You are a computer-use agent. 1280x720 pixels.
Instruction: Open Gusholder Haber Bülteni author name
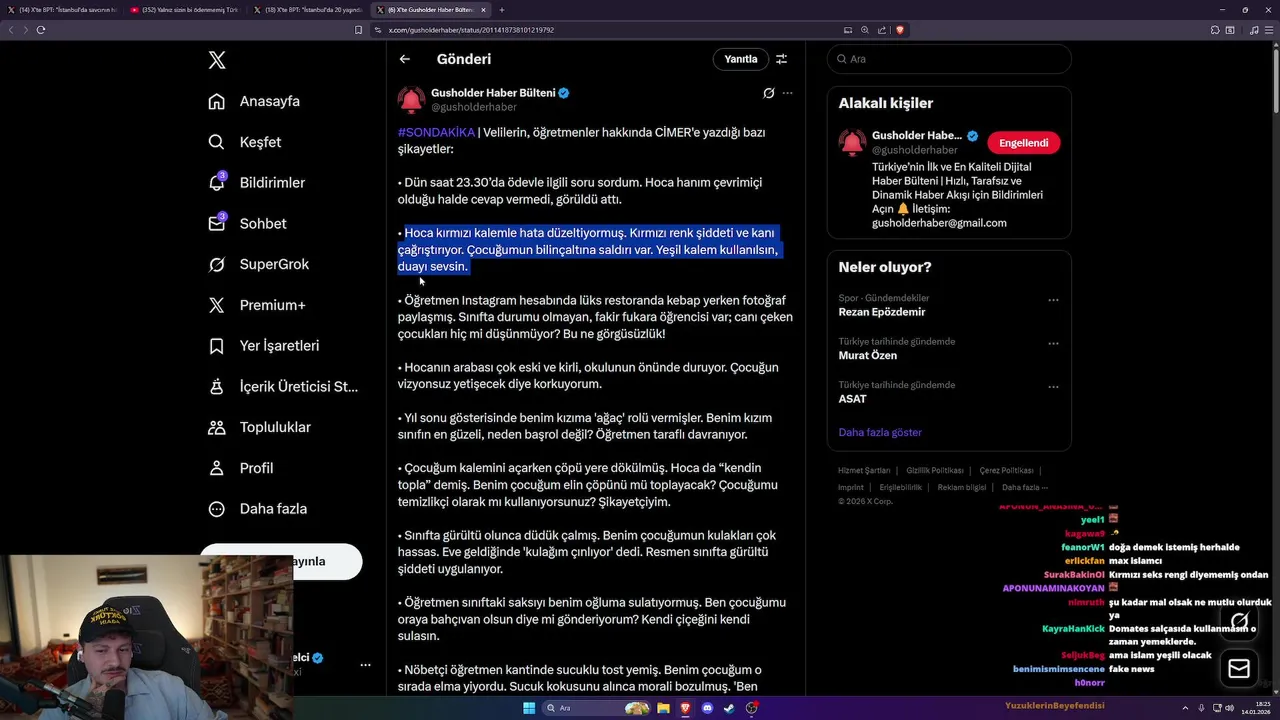[493, 93]
